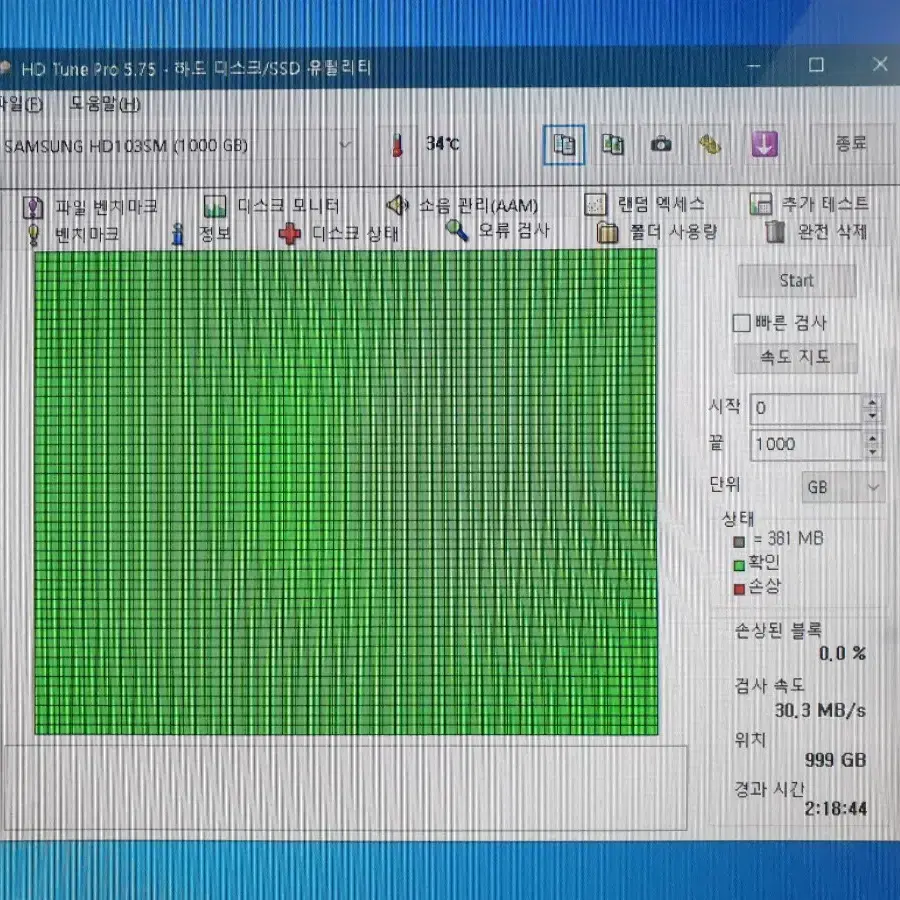Click the red 손상 legend swatch
This screenshot has height=900, width=900.
click(739, 589)
